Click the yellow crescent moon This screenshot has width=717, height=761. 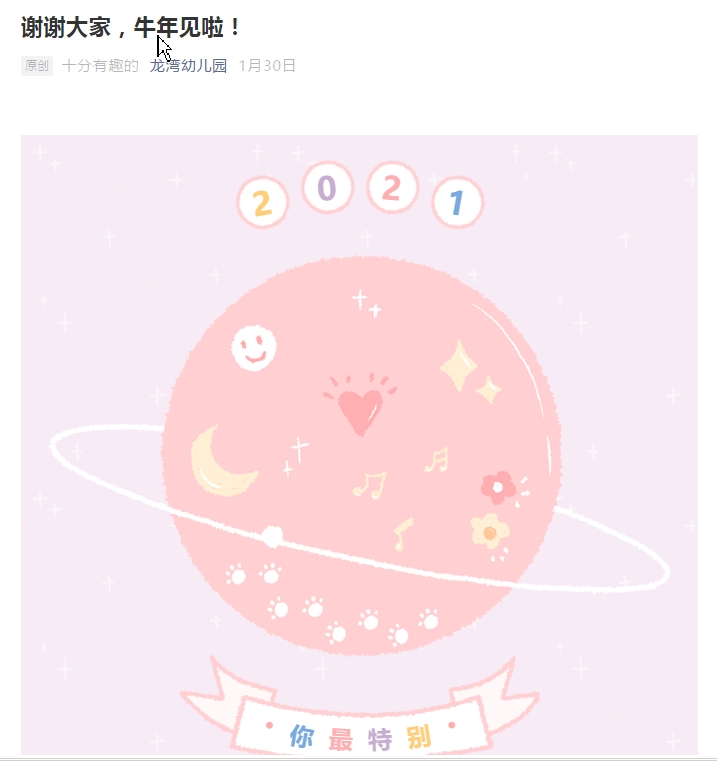(x=222, y=462)
